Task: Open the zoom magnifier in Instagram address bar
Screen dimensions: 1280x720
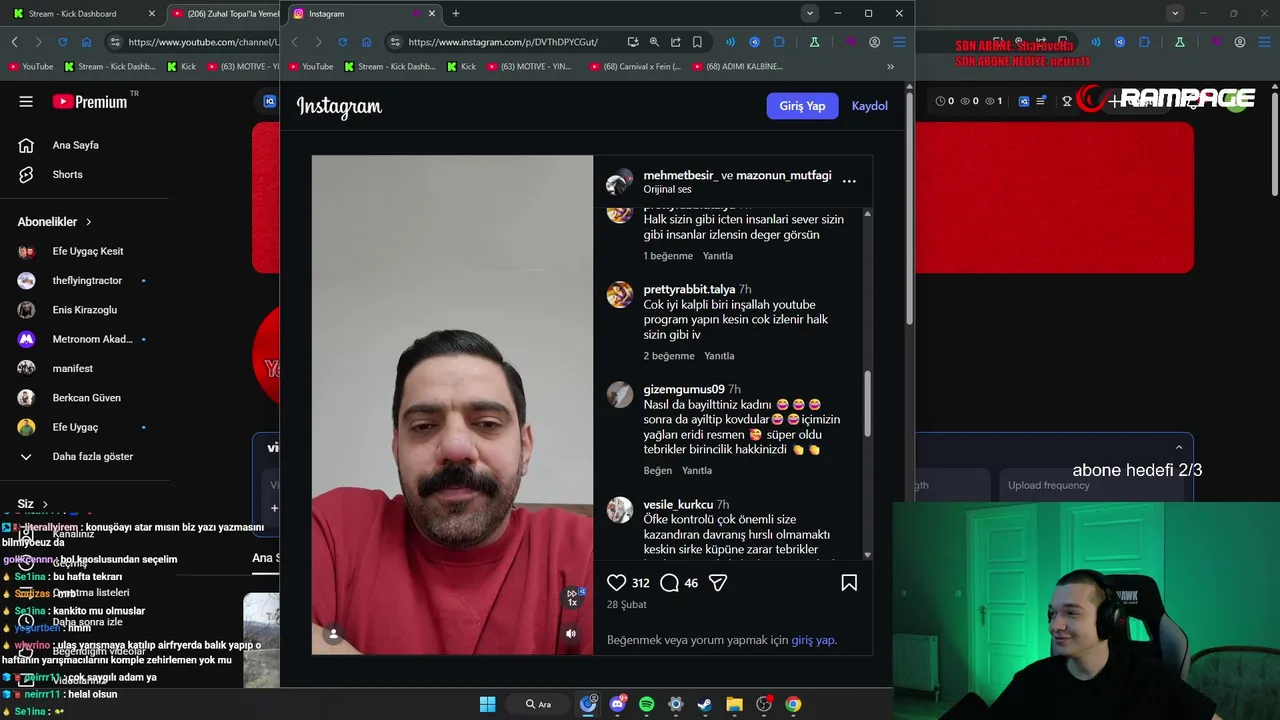Action: pos(654,42)
